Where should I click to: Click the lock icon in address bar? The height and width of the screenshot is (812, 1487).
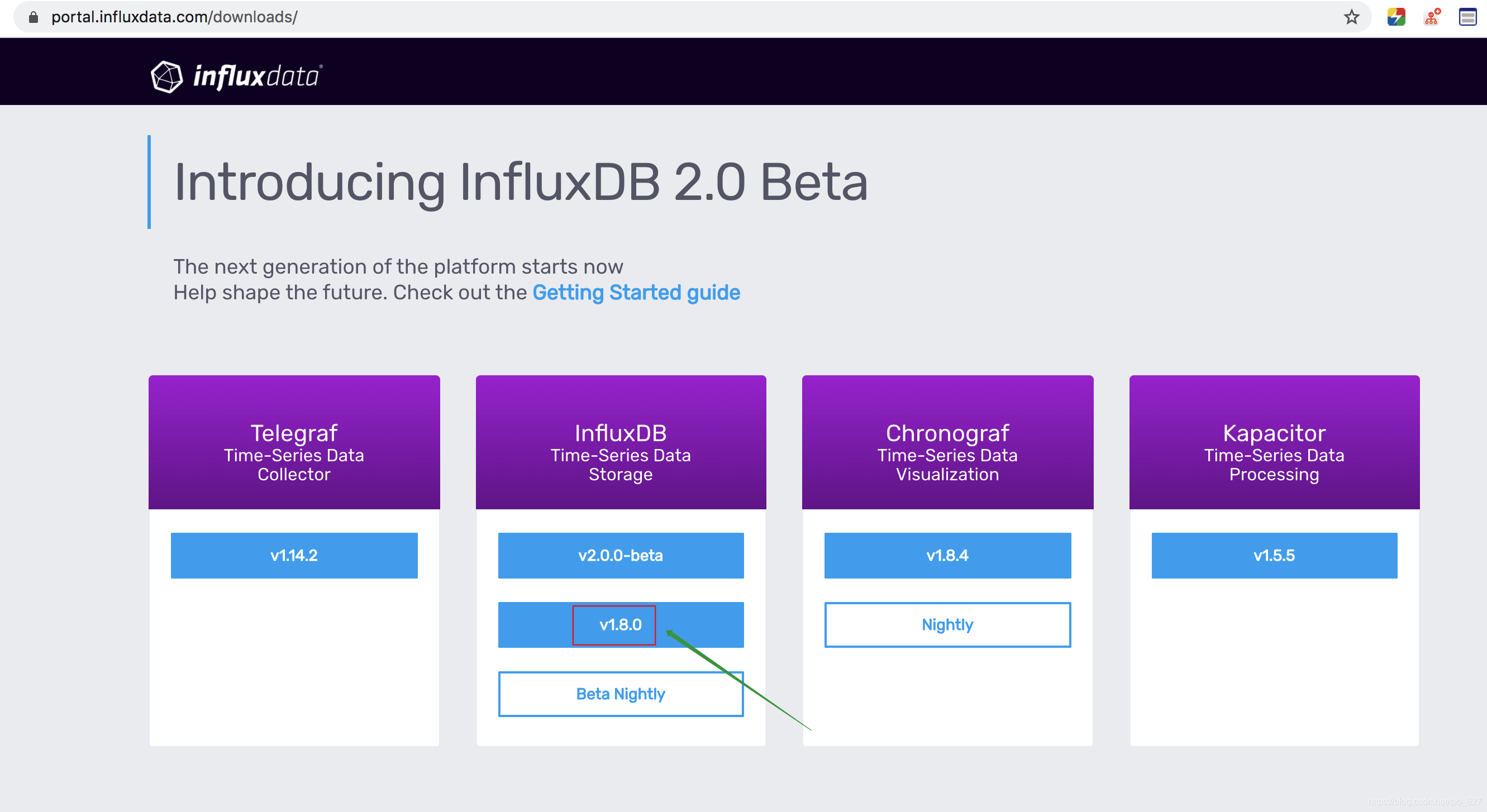(34, 17)
